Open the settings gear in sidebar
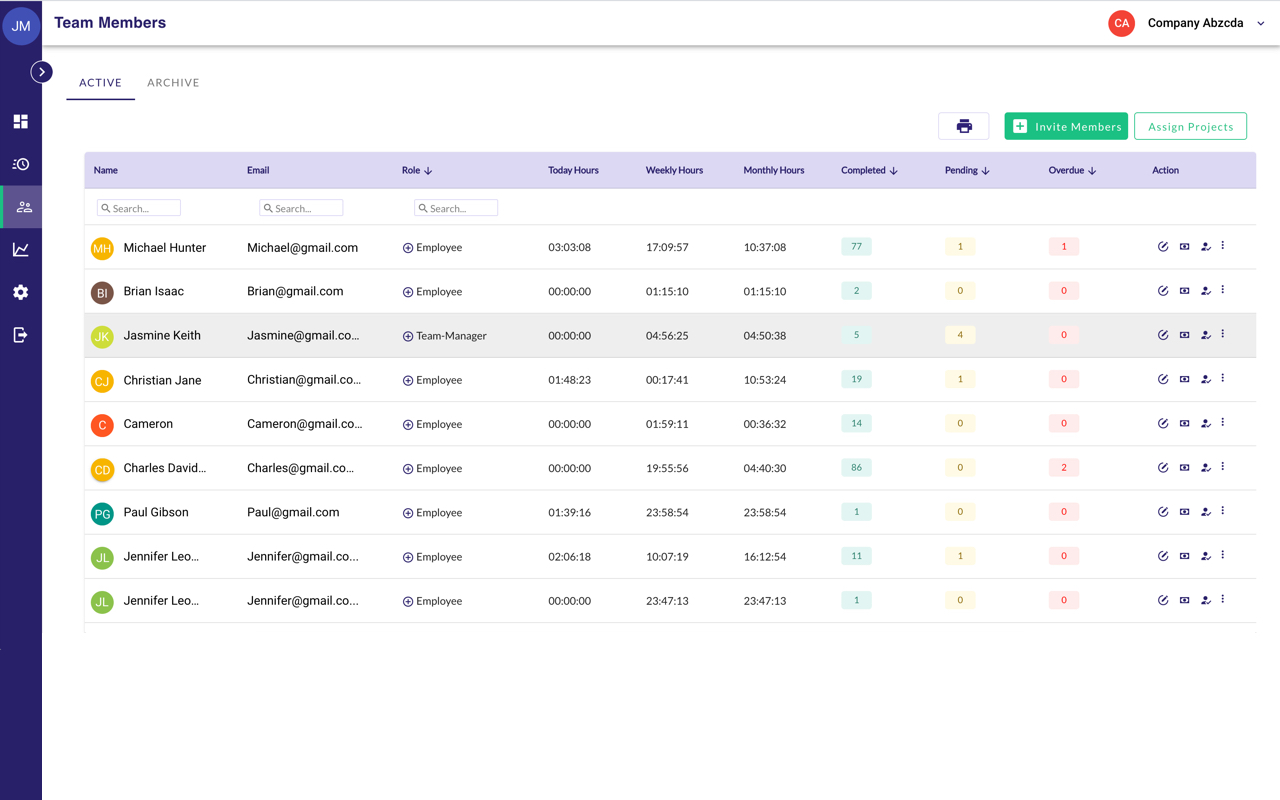This screenshot has width=1280, height=800. pyautogui.click(x=20, y=292)
